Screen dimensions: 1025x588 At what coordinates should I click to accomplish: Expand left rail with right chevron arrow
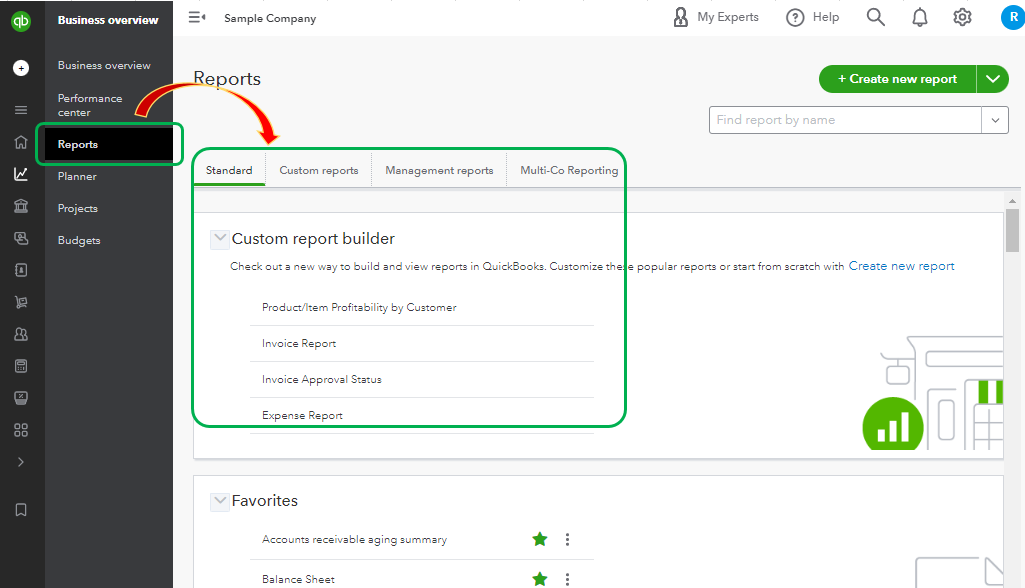click(21, 462)
